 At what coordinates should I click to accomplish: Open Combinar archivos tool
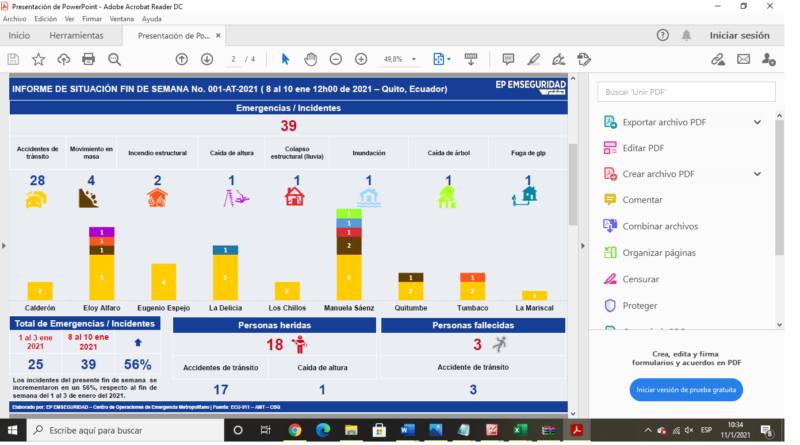pyautogui.click(x=659, y=226)
